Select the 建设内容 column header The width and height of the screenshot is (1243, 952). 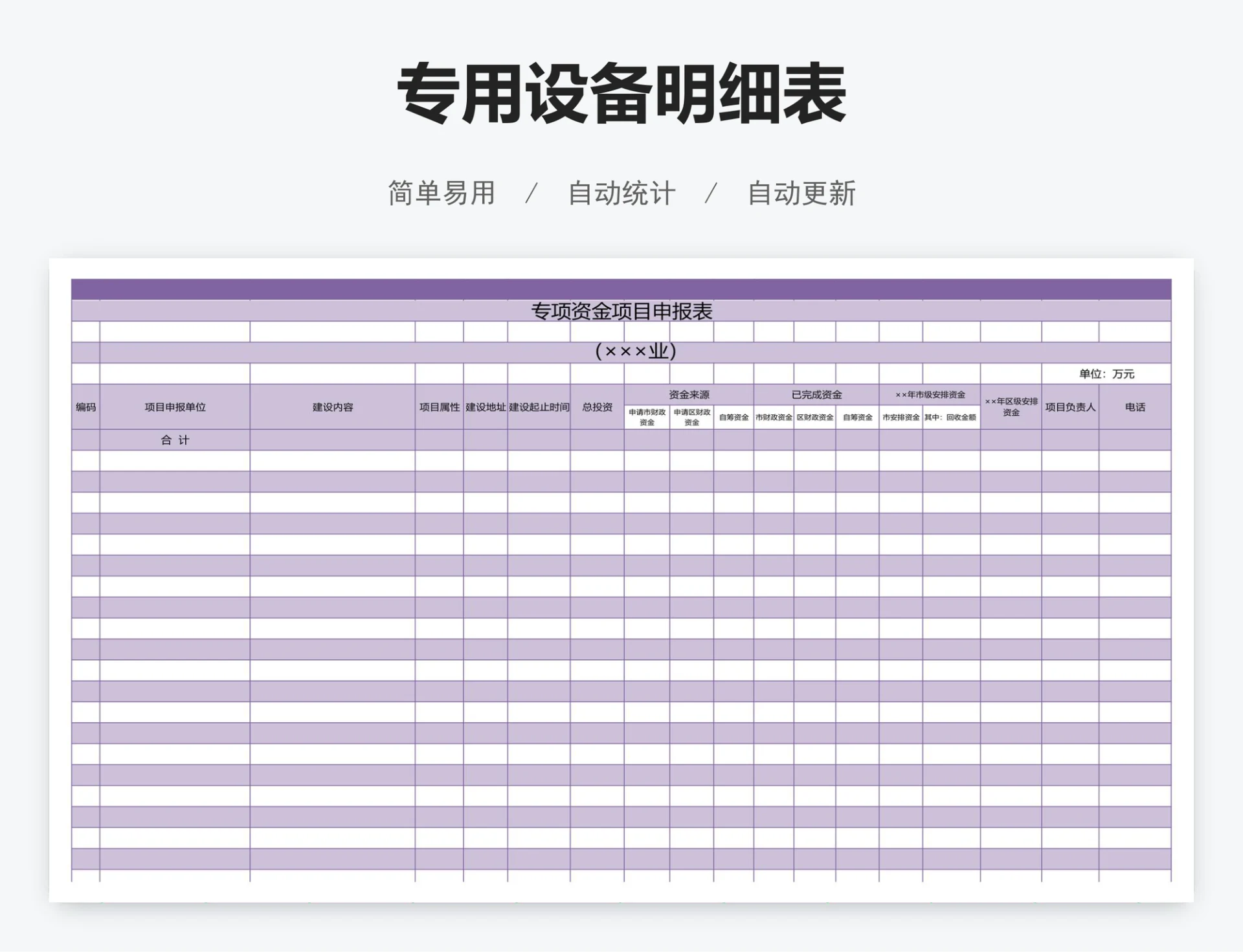point(333,408)
